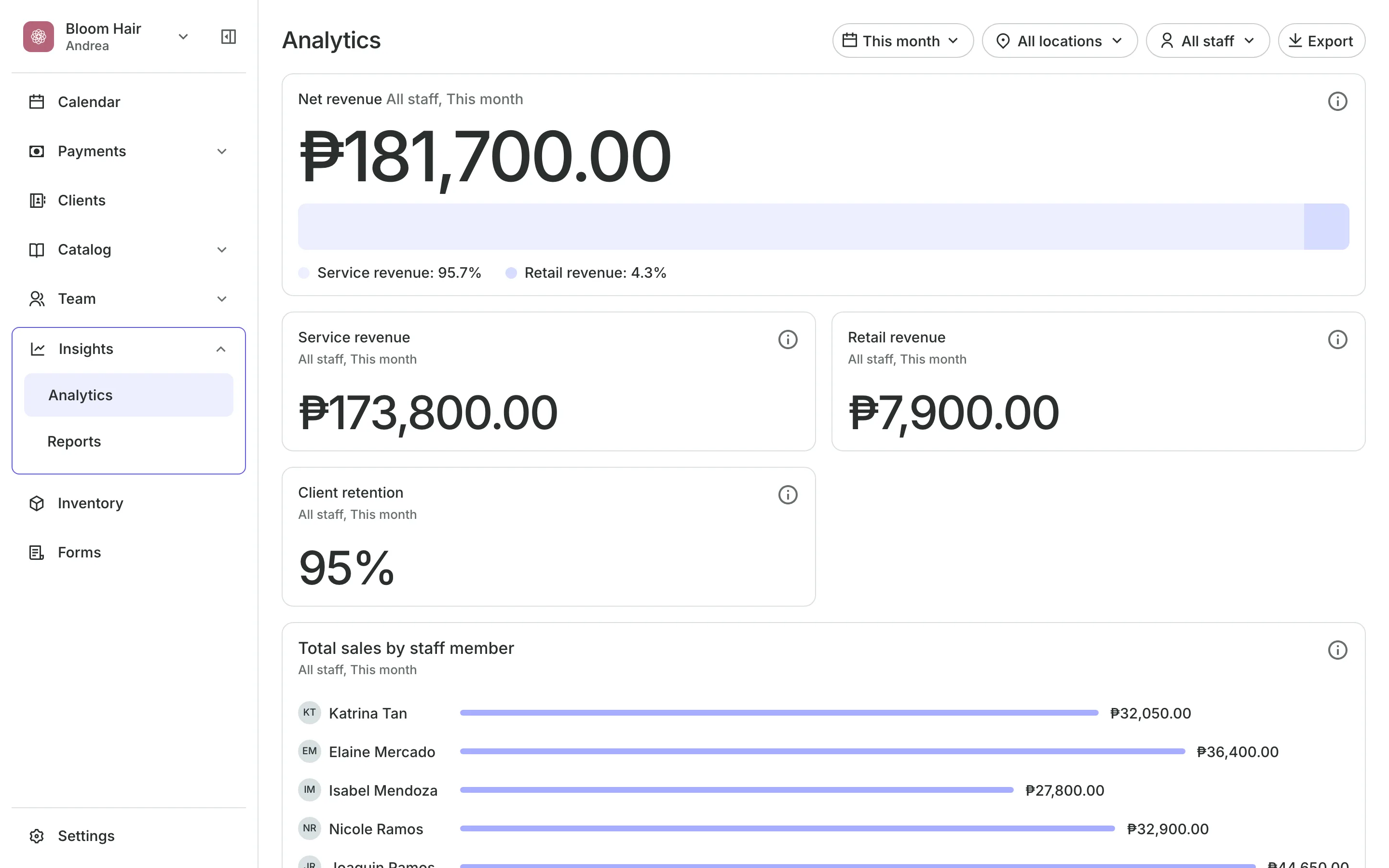Open the This month date filter
This screenshot has height=868, width=1389.
click(902, 41)
